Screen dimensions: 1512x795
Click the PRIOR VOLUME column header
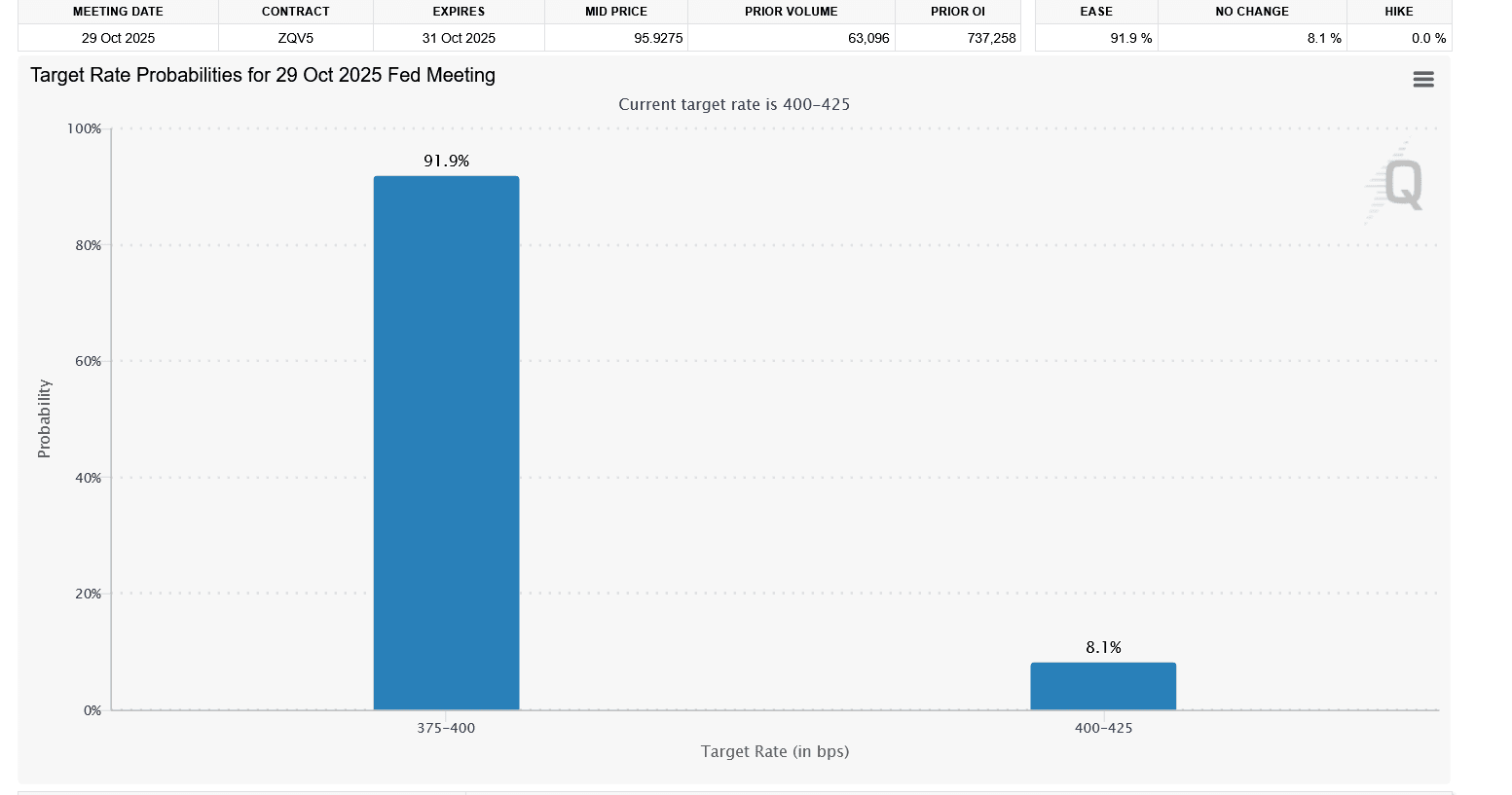(791, 11)
